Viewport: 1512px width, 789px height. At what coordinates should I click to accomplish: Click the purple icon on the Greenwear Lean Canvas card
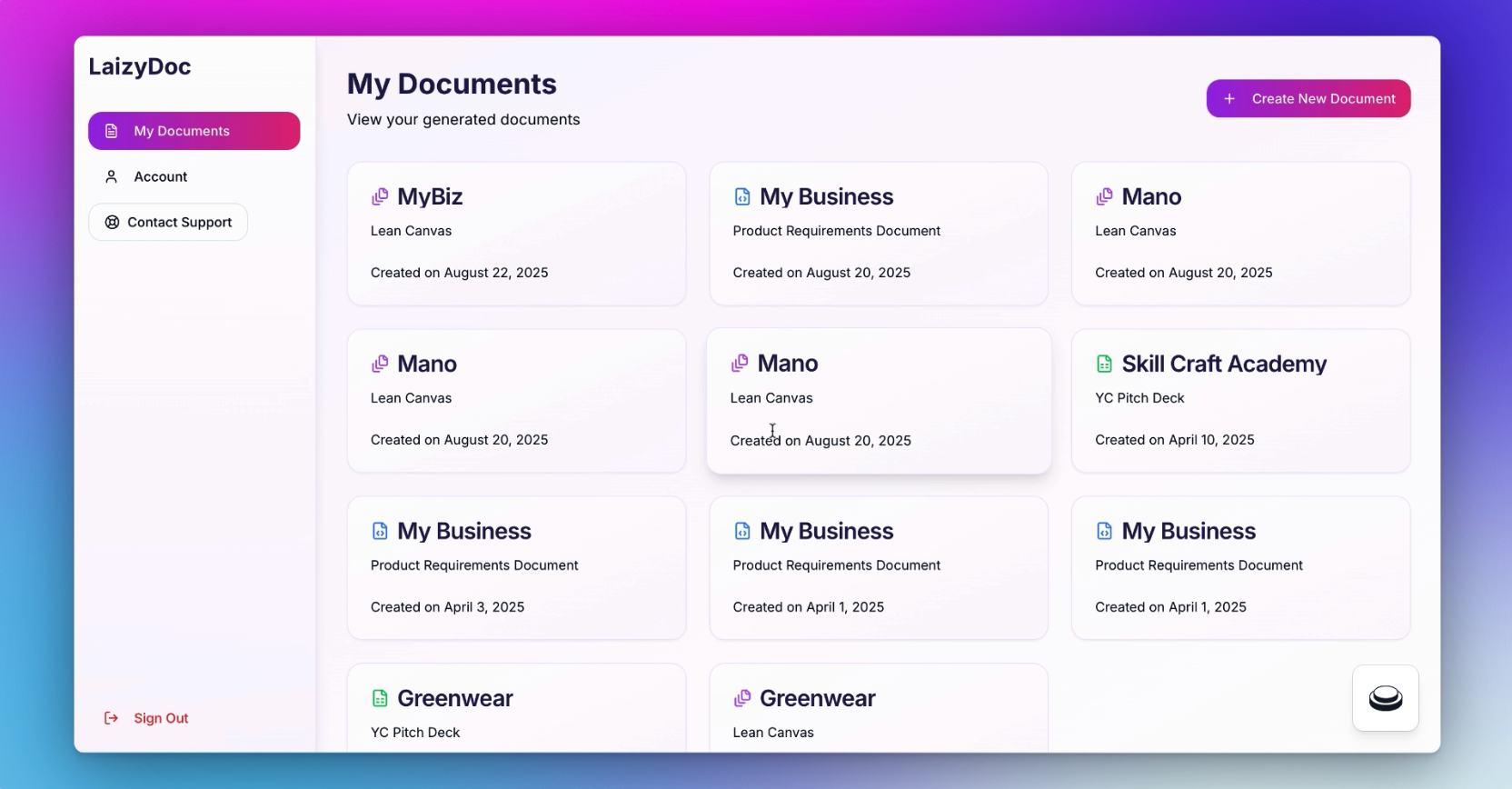[x=742, y=698]
